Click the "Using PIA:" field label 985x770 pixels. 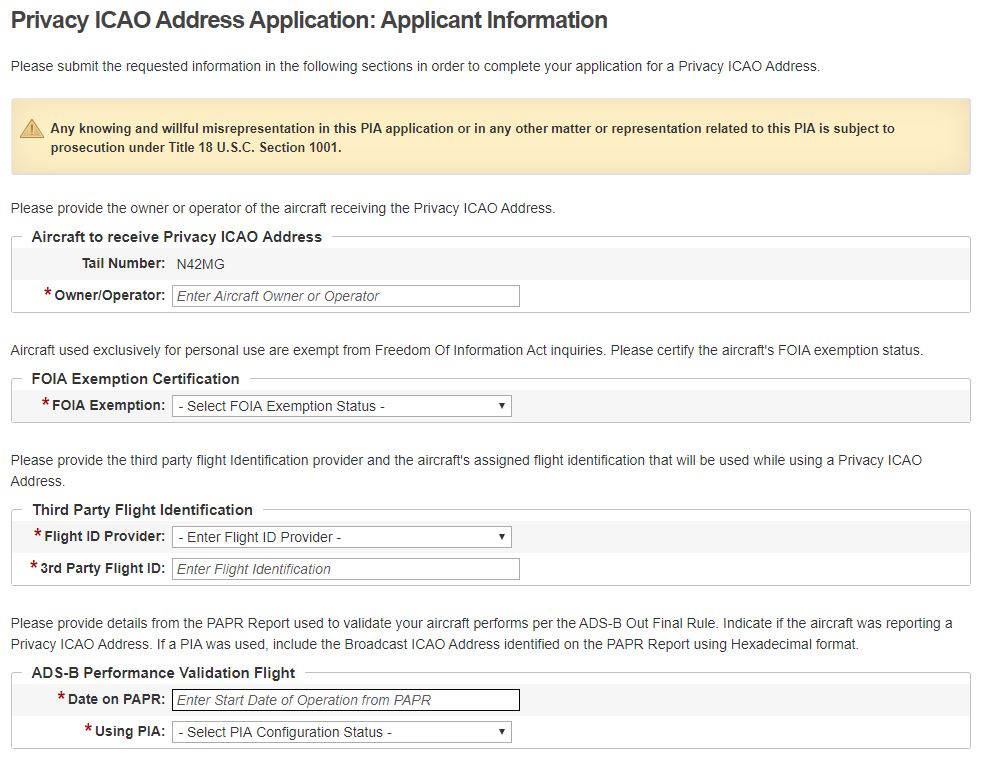(x=129, y=731)
